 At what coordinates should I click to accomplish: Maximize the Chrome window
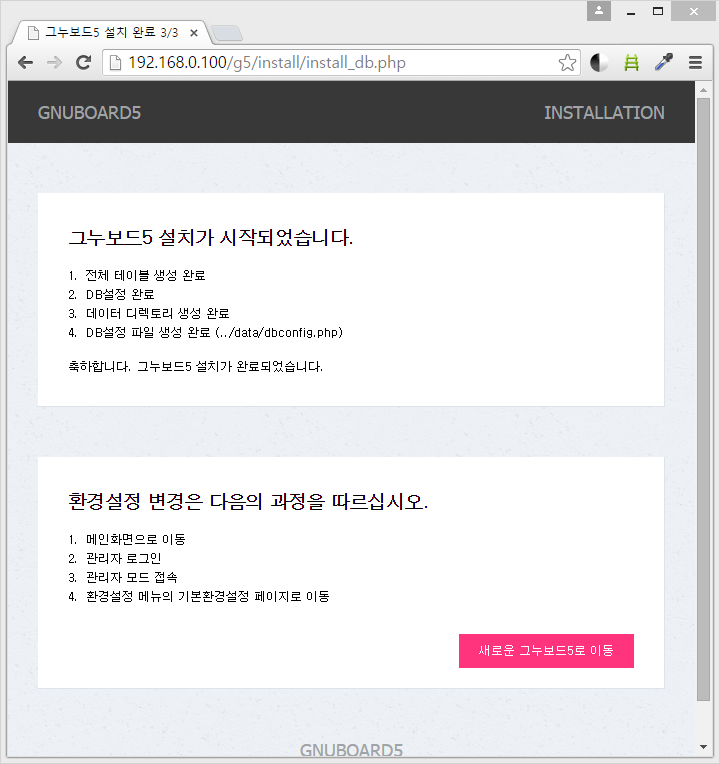[x=658, y=11]
